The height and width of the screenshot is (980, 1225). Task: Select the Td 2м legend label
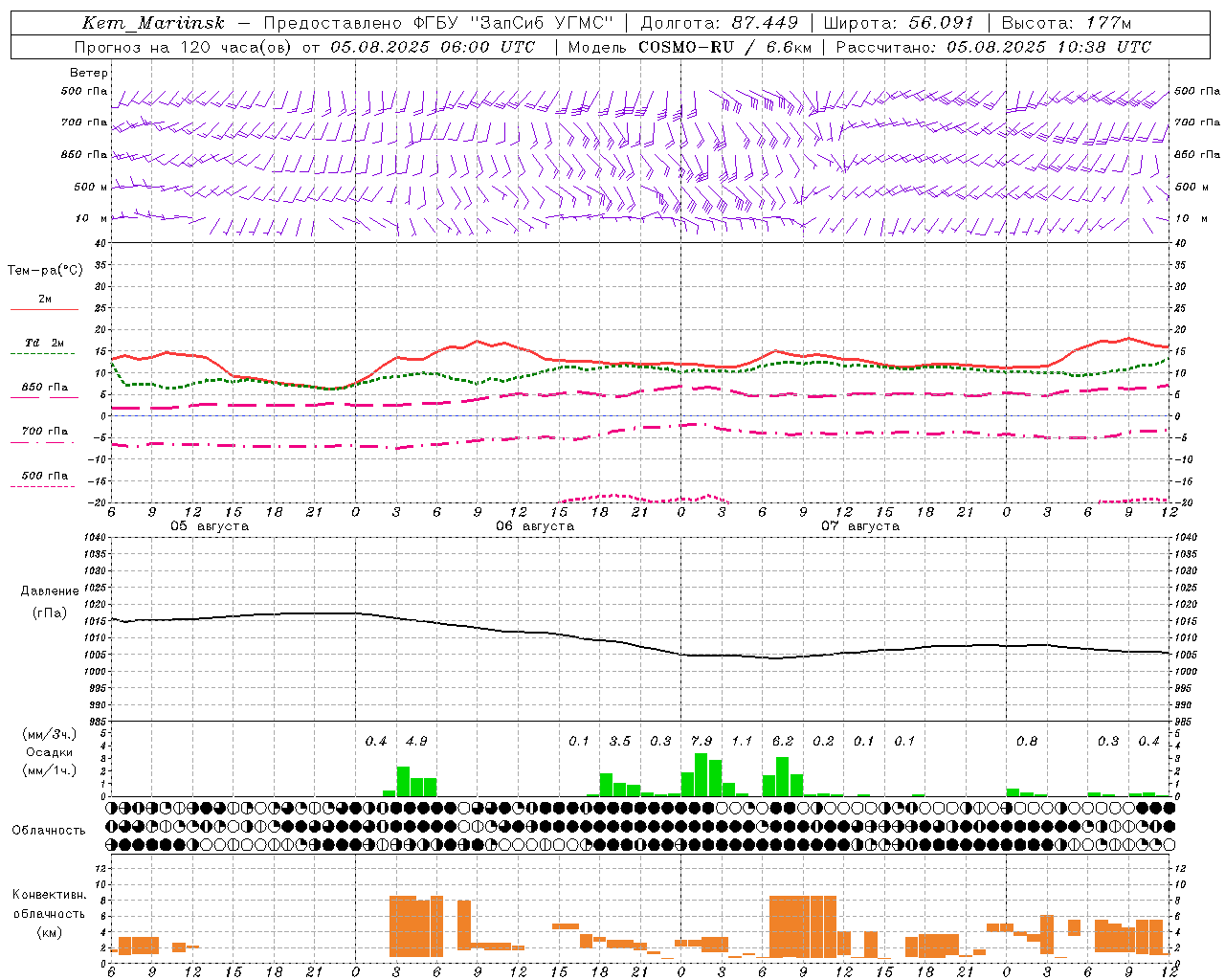click(45, 343)
